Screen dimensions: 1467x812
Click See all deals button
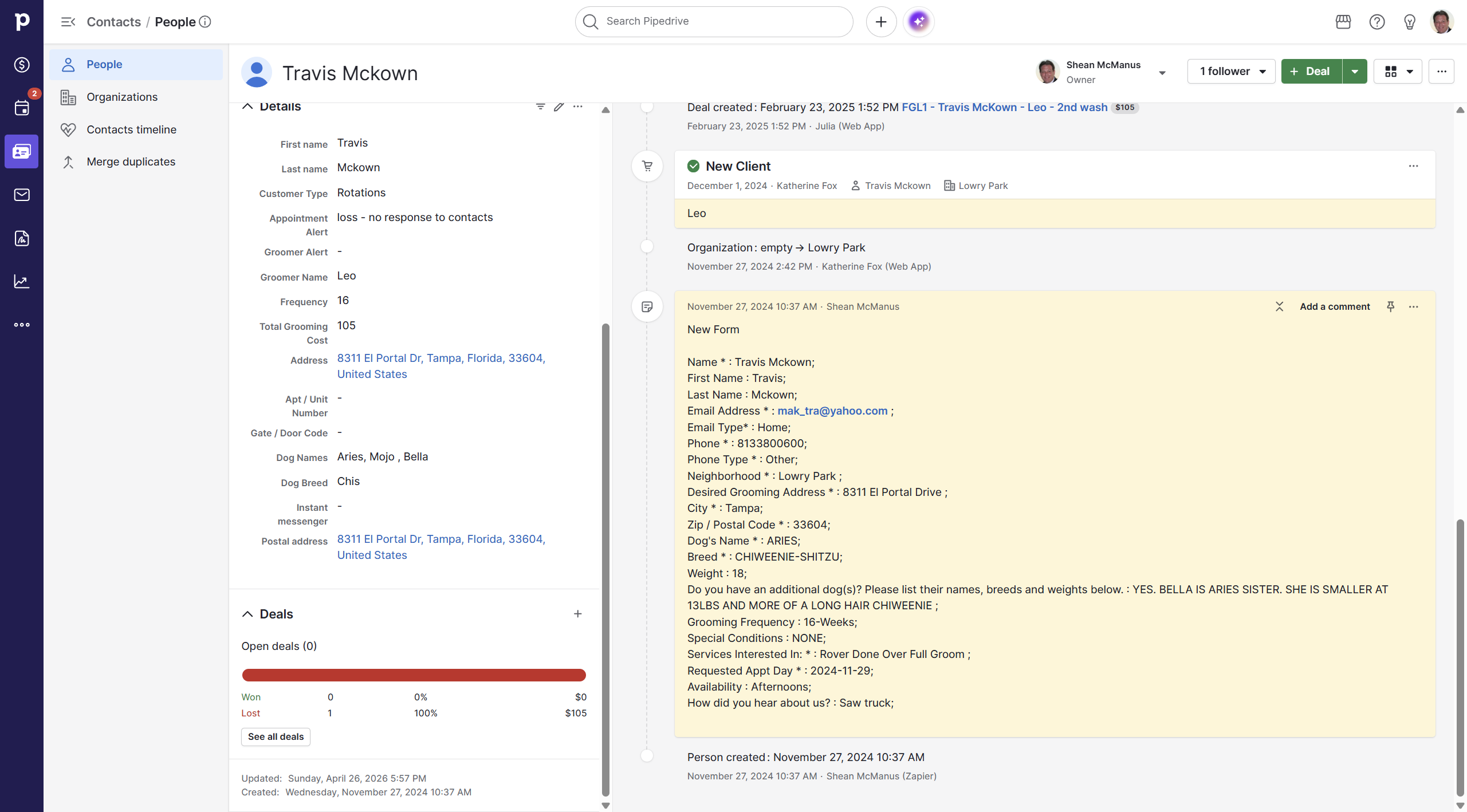(x=276, y=736)
